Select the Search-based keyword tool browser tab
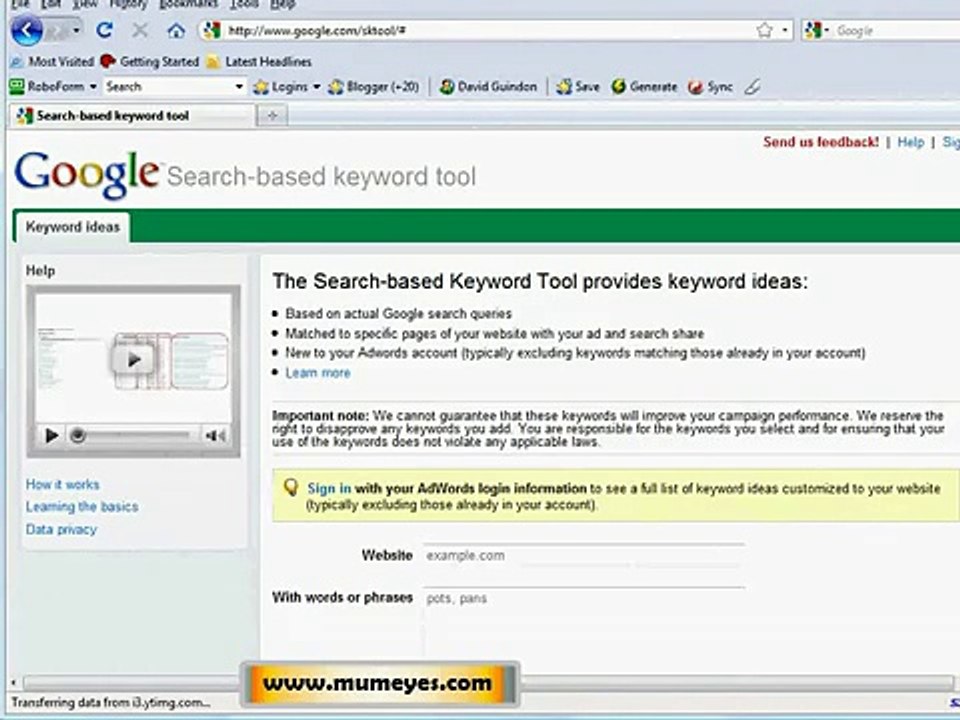Viewport: 960px width, 720px height. pos(132,116)
